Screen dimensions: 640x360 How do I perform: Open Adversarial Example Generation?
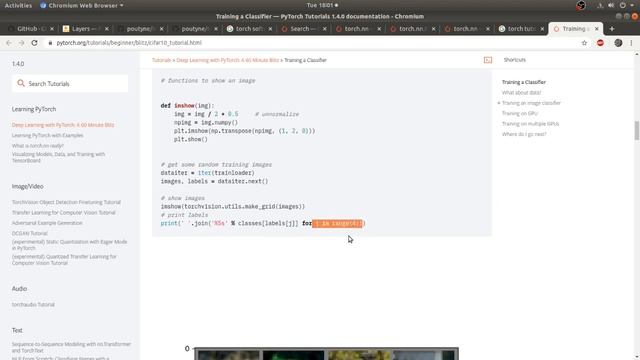click(x=47, y=223)
